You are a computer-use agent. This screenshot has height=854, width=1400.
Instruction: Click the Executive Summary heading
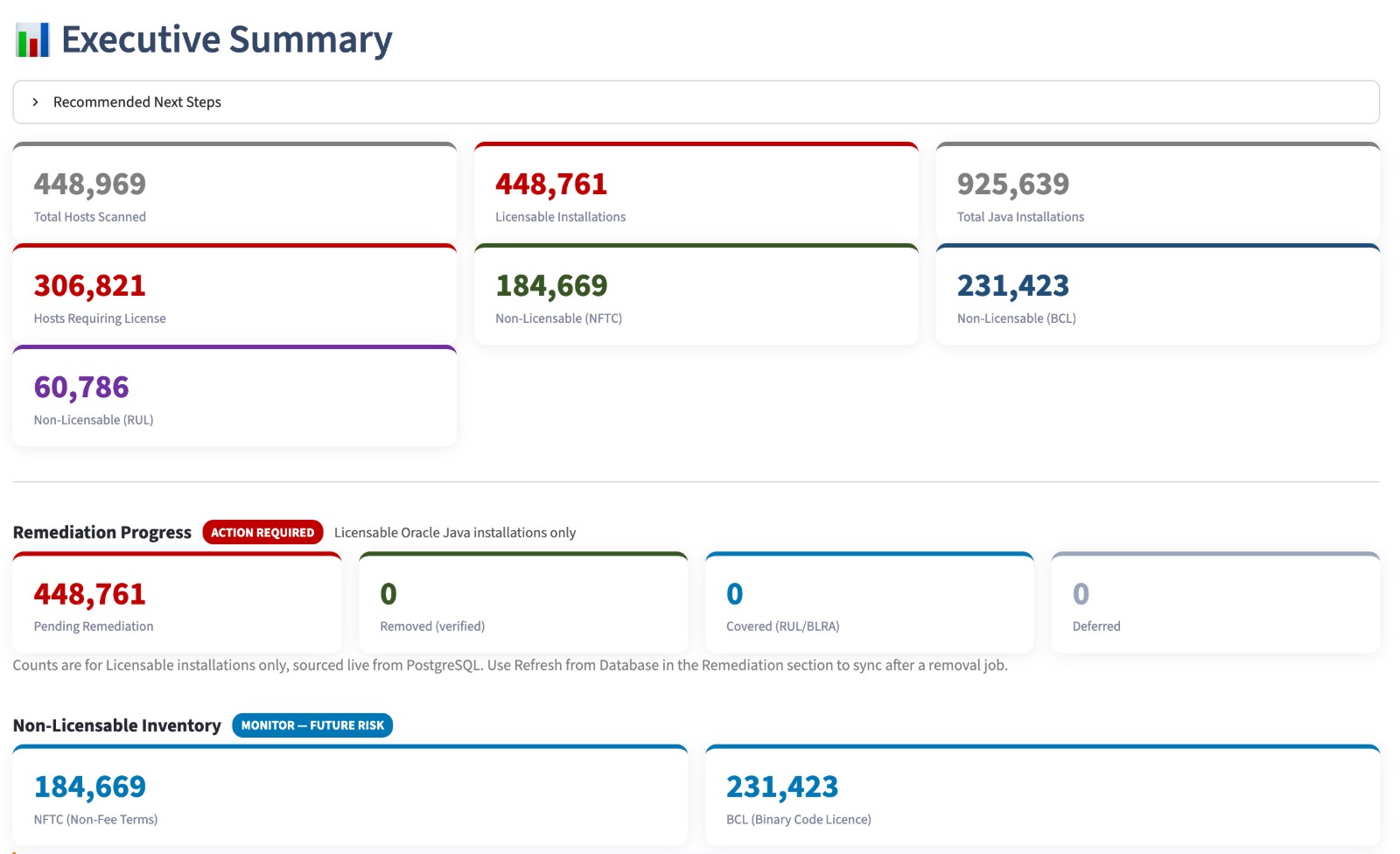[x=227, y=39]
